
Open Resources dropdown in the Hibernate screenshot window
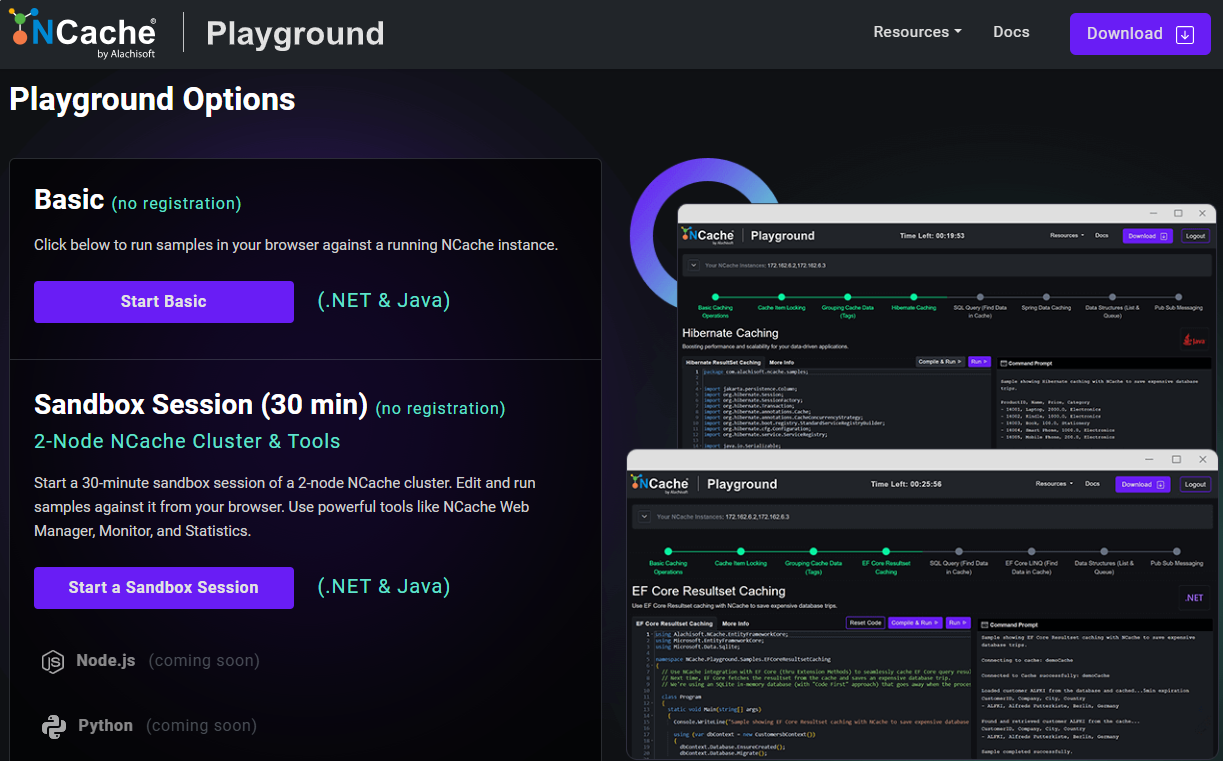click(1067, 235)
